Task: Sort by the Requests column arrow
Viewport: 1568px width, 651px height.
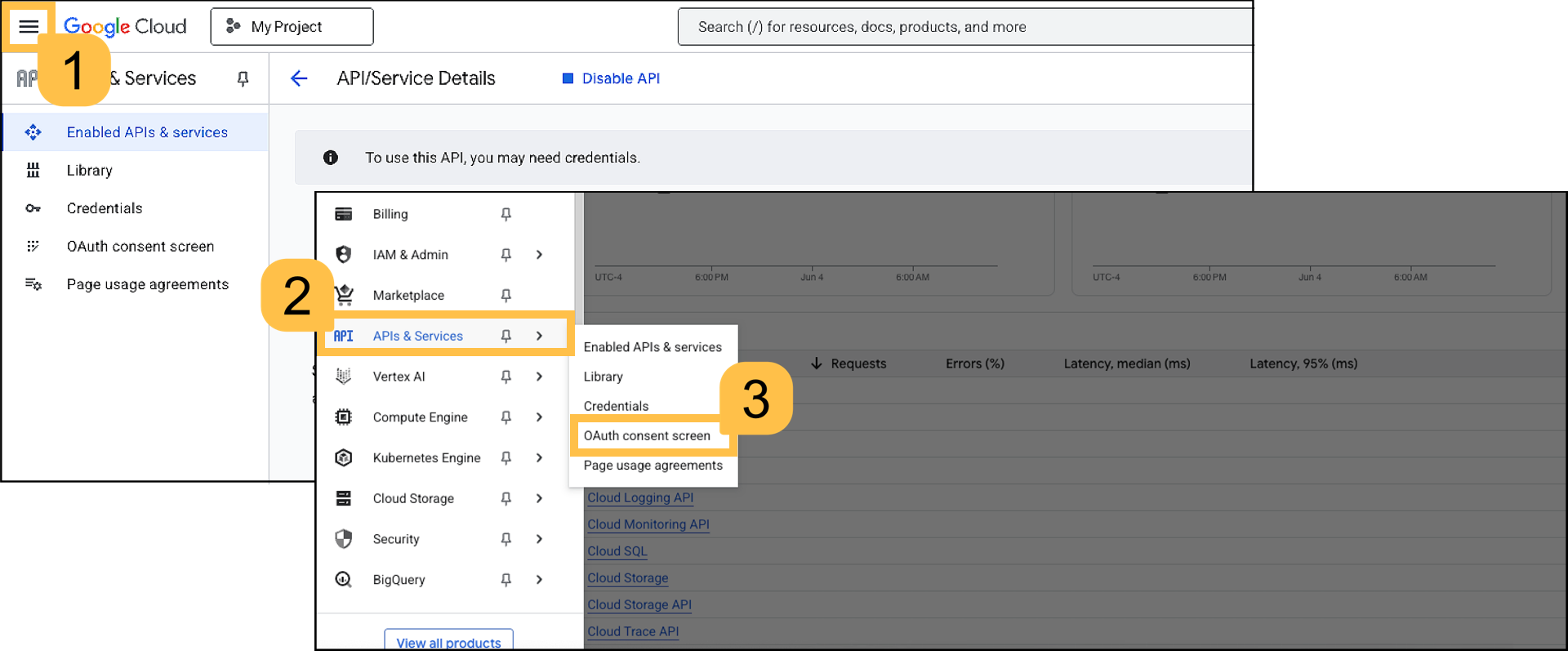Action: 817,363
